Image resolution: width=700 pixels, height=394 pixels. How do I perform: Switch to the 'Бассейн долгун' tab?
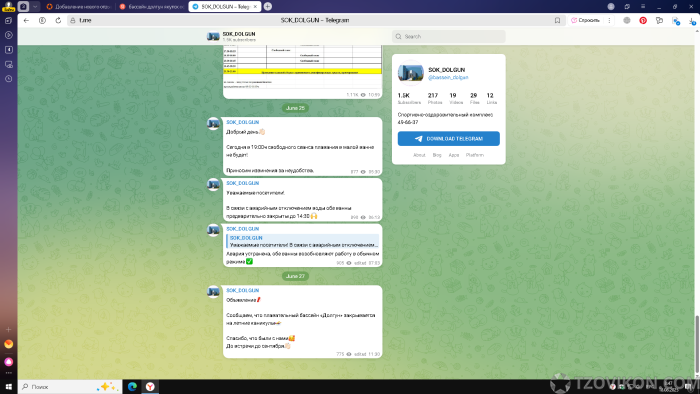tap(151, 7)
